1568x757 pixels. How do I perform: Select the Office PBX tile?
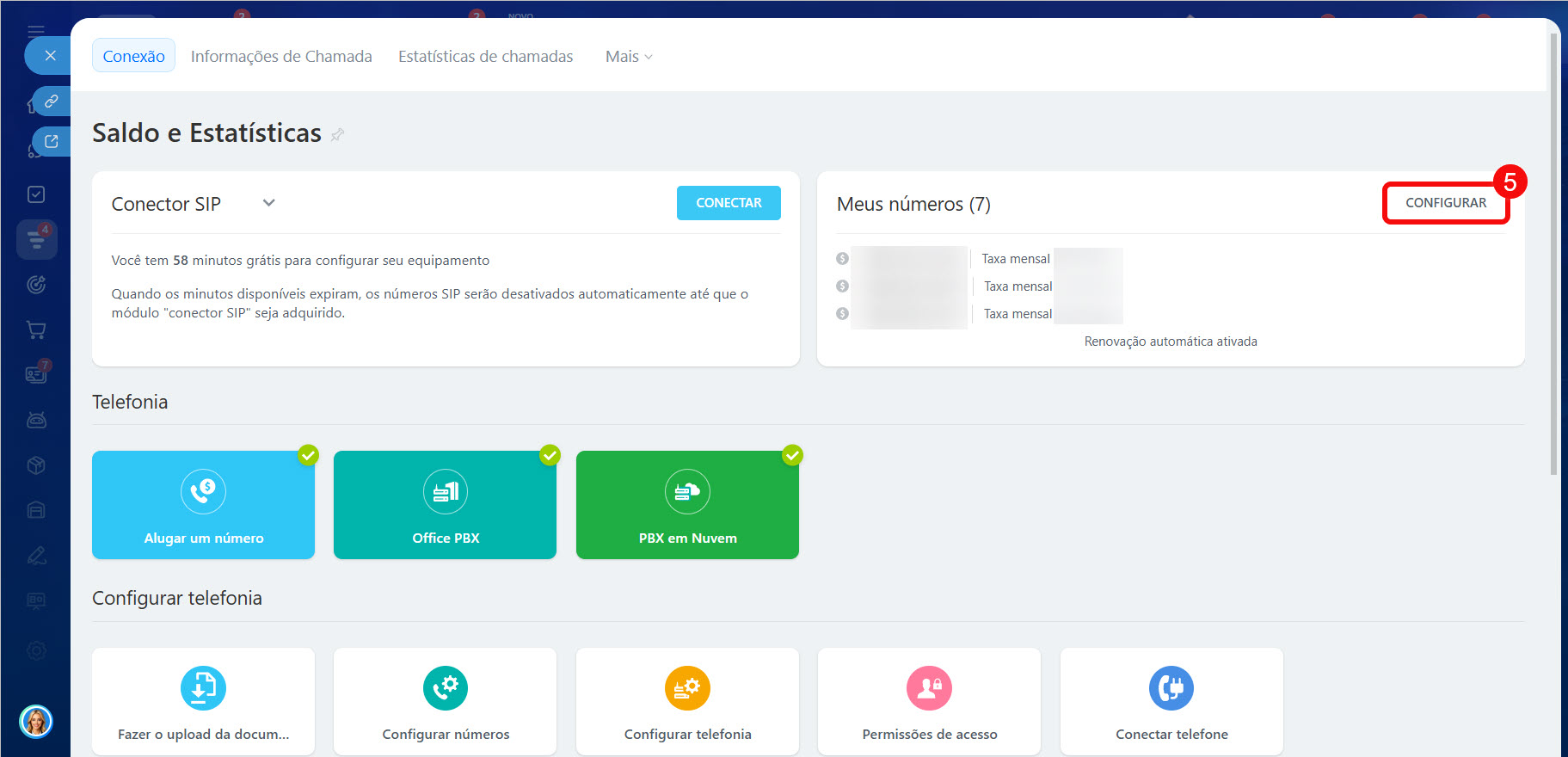point(445,505)
